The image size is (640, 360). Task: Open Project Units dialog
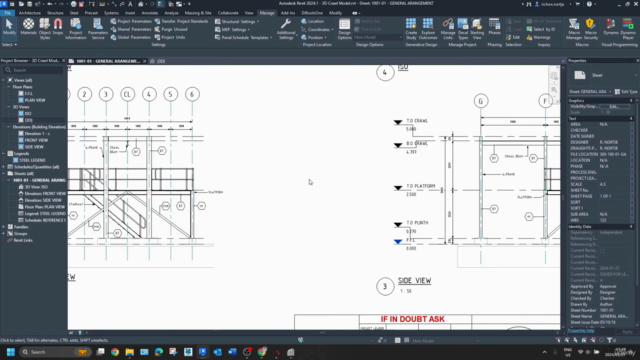point(170,37)
